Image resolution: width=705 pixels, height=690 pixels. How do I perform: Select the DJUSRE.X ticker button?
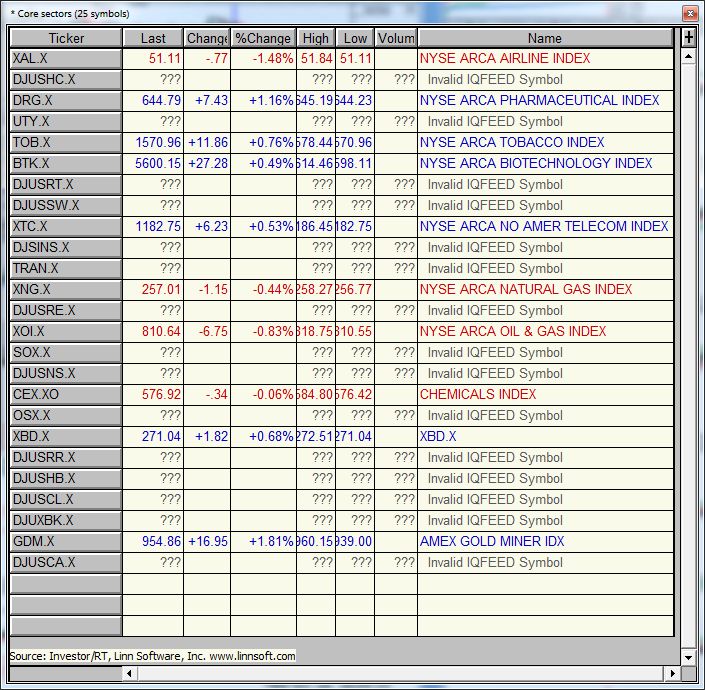click(x=66, y=310)
